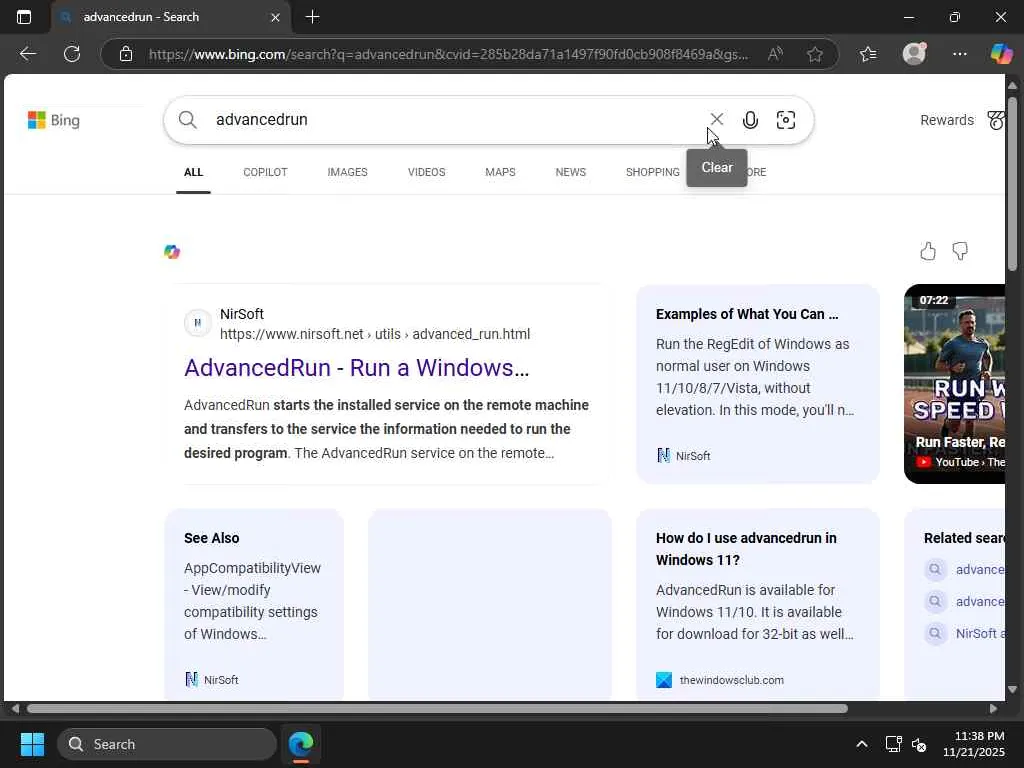Click the vertical scrollbar thumb
Viewport: 1024px width, 768px height.
click(x=1012, y=184)
